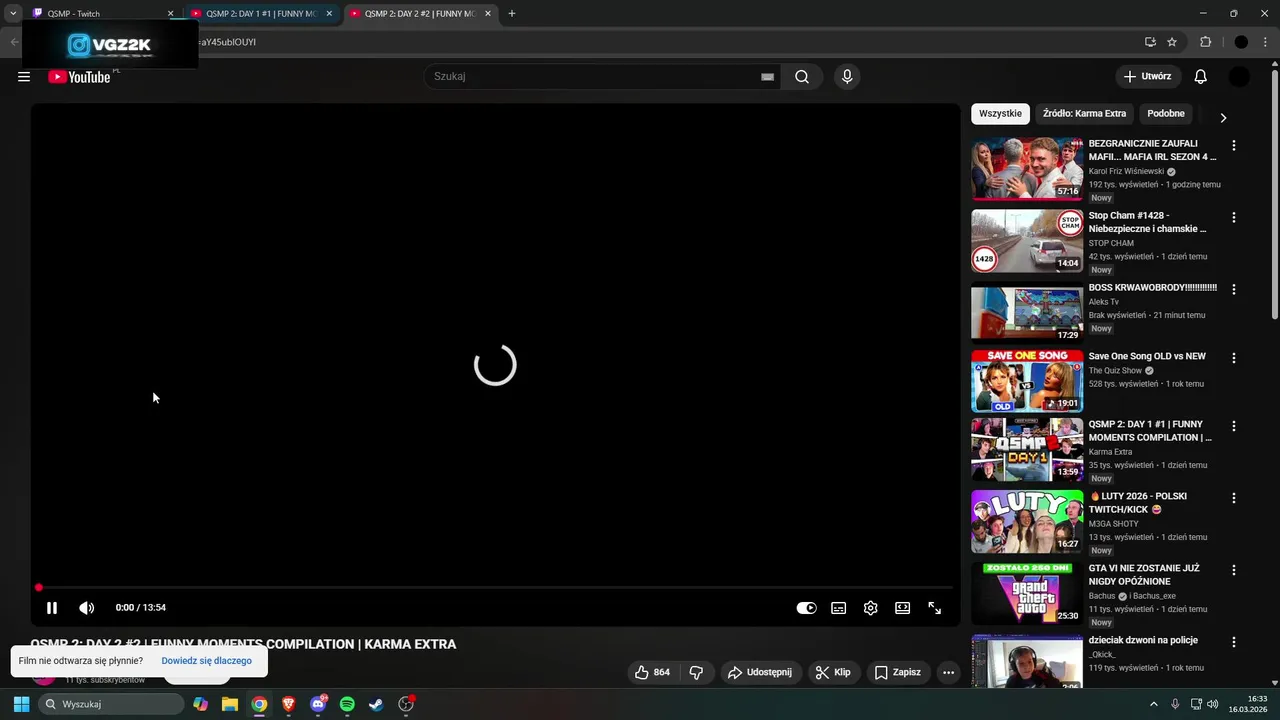Open options for dzieciak dzwoni na policje
Viewport: 1280px width, 720px height.
1234,642
